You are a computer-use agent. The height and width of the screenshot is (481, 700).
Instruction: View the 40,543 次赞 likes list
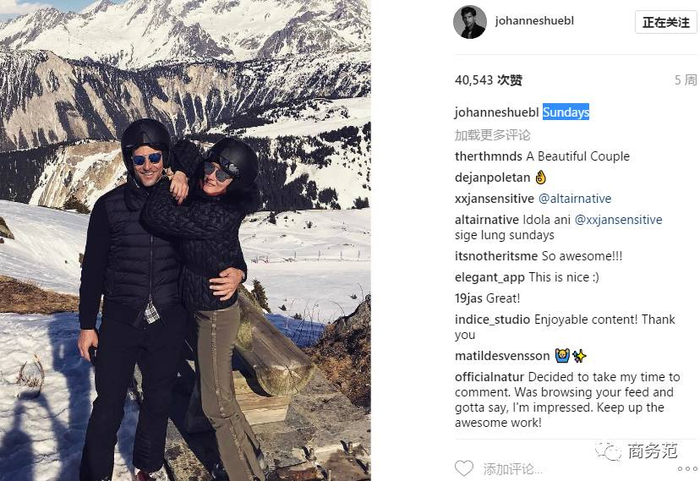pos(488,80)
